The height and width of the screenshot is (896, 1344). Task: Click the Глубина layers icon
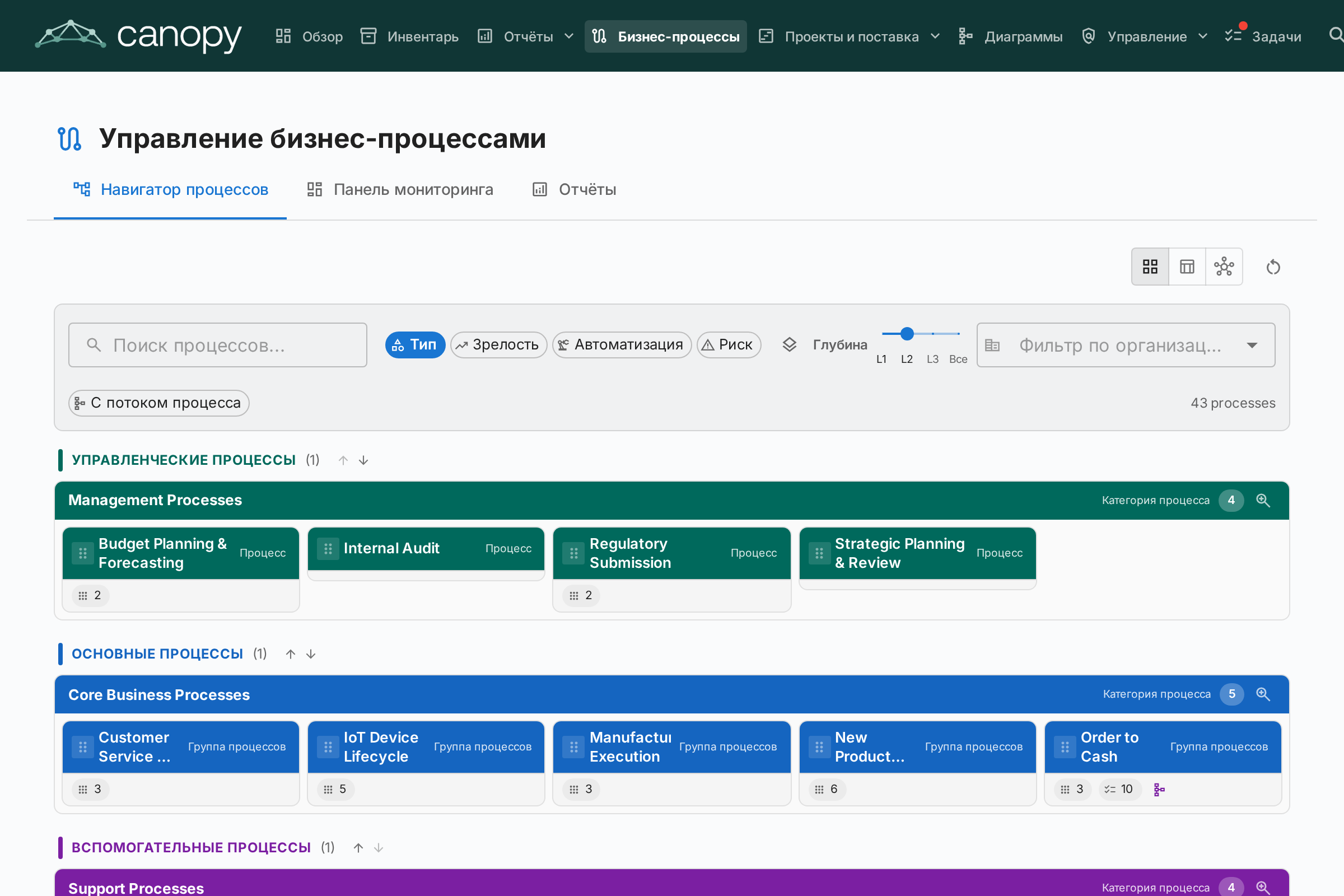click(x=789, y=344)
